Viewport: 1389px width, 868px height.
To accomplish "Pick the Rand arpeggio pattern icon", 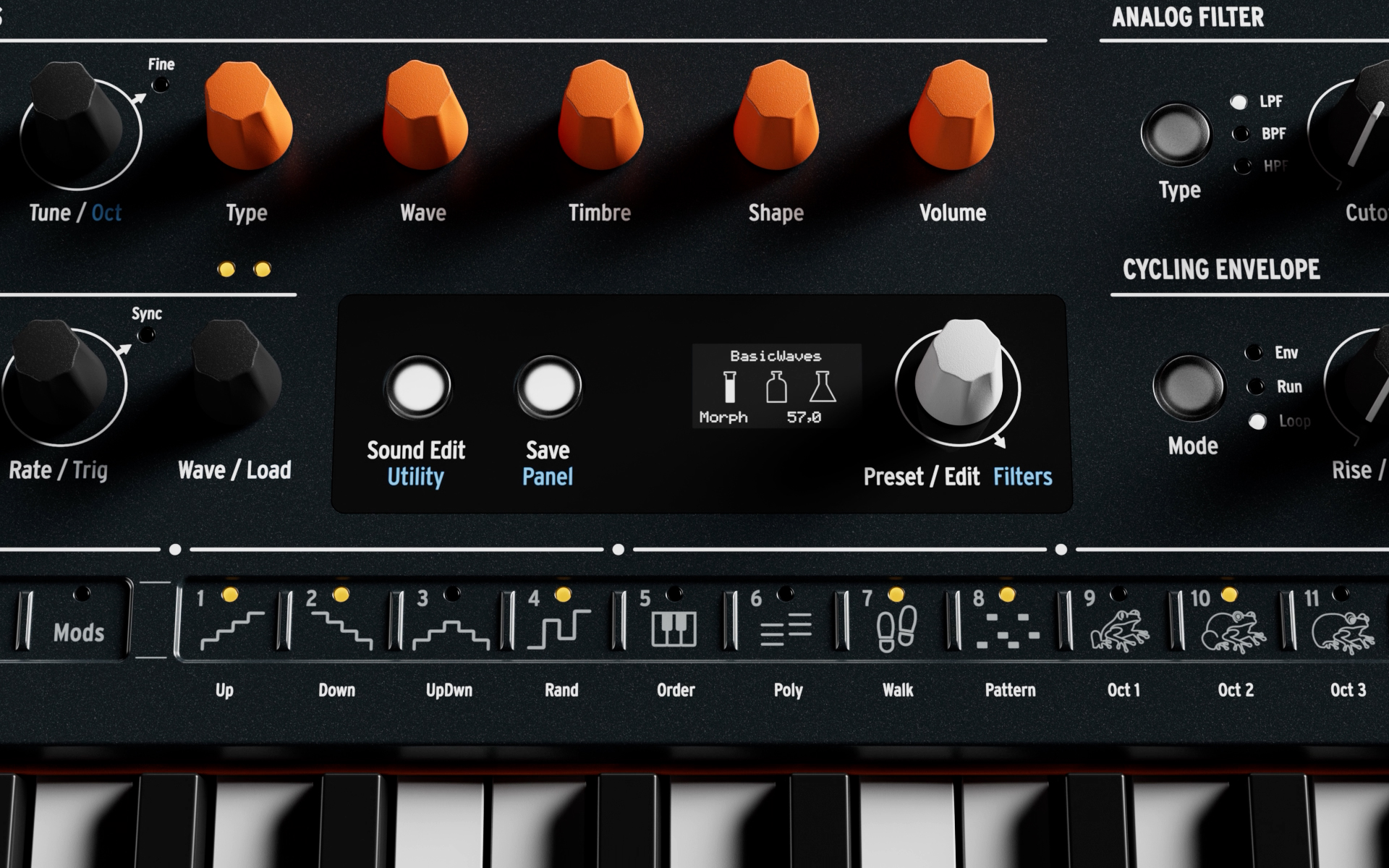I will (559, 628).
